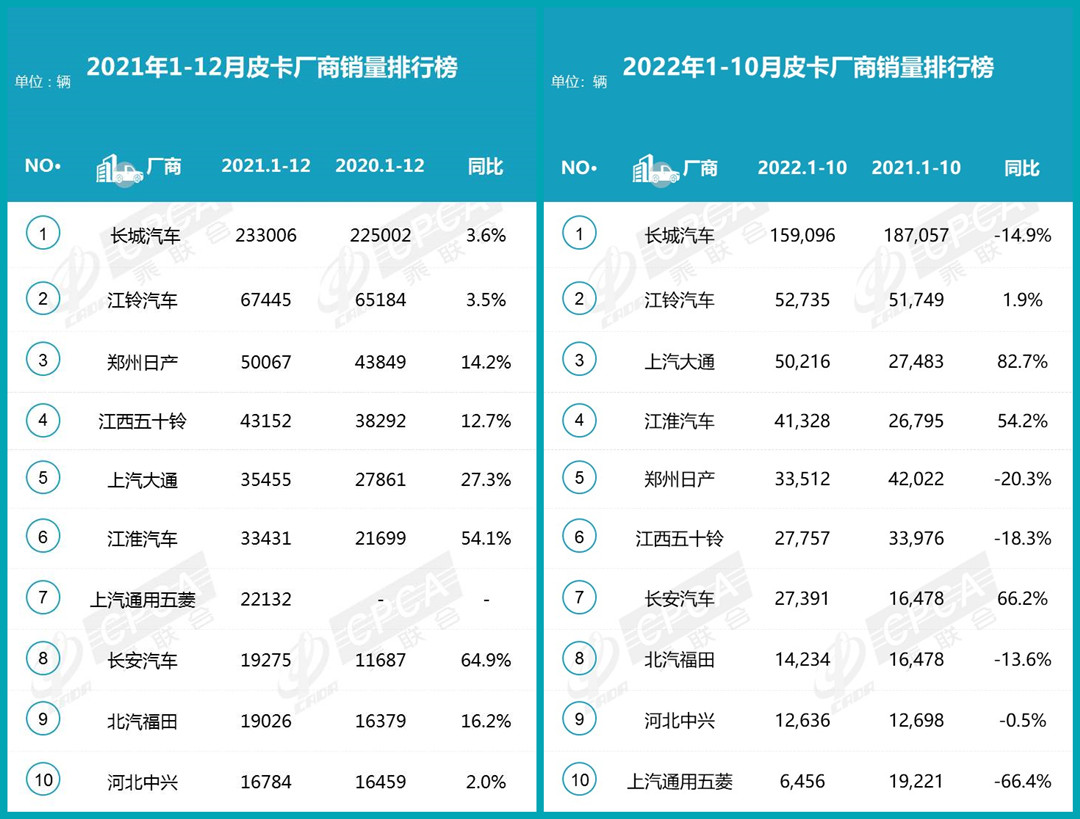Click the 2021年1-12月皮卡厂商销量排行榜 title
Viewport: 1080px width, 819px height.
(272, 68)
